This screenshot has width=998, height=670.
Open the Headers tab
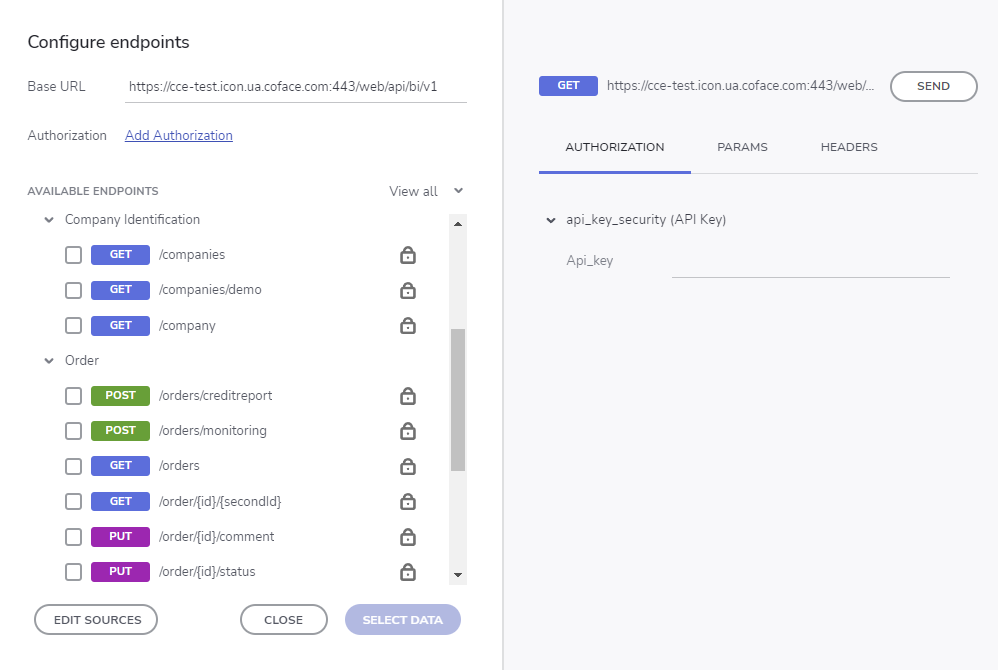point(849,147)
